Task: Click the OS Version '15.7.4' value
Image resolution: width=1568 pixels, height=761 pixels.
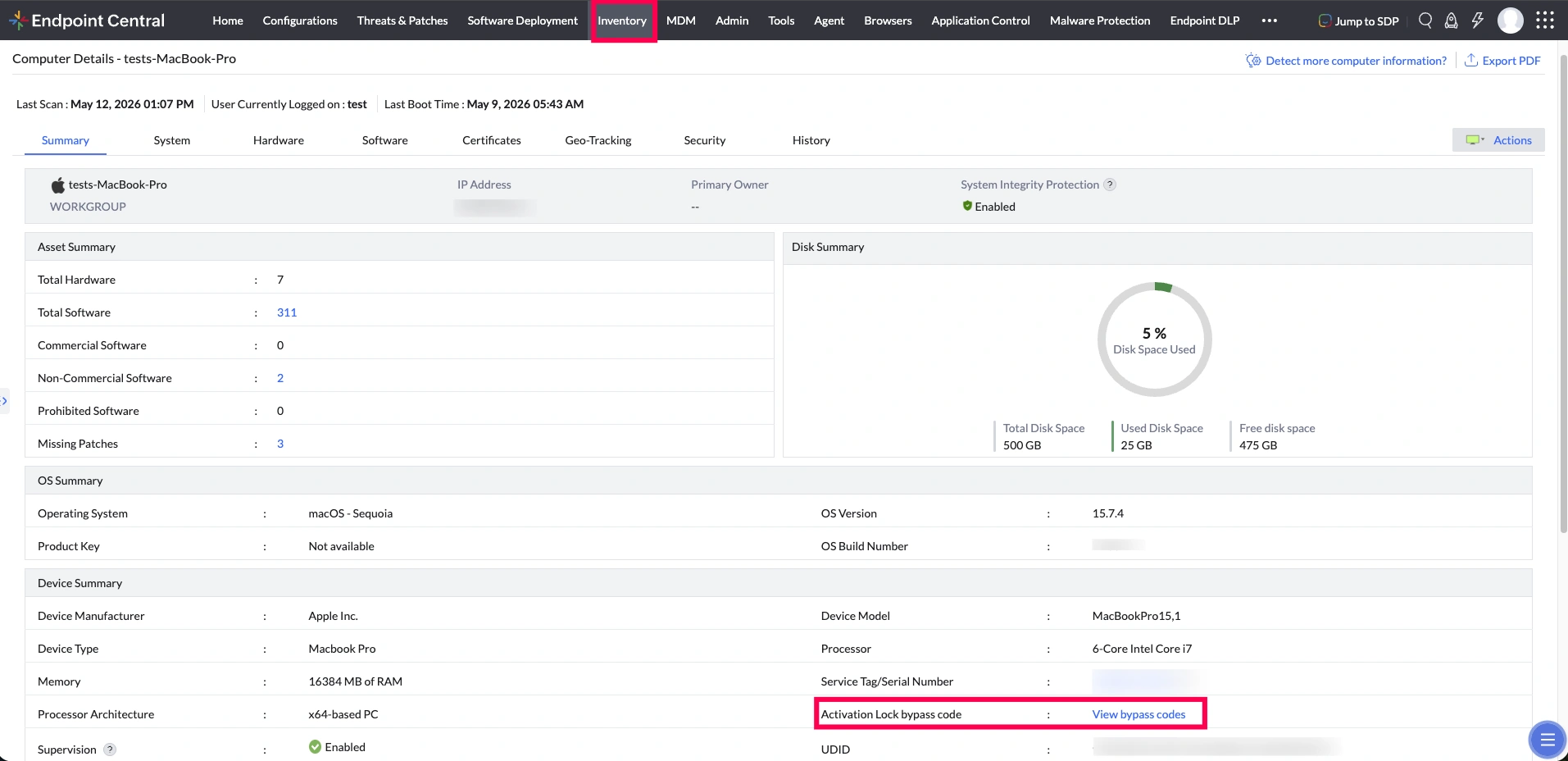Action: [1107, 513]
